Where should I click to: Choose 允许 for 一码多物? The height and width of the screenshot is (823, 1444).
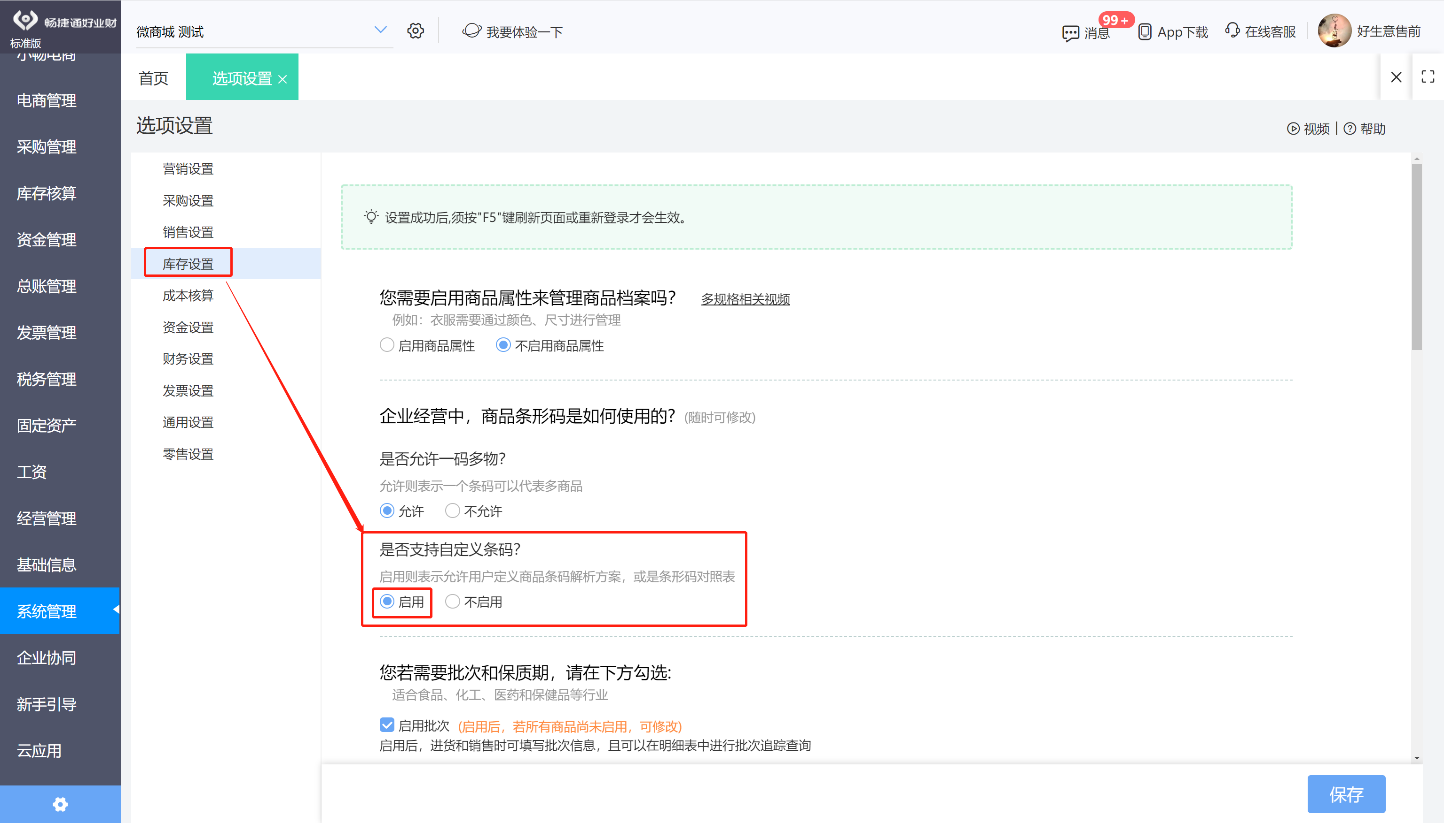[x=387, y=511]
